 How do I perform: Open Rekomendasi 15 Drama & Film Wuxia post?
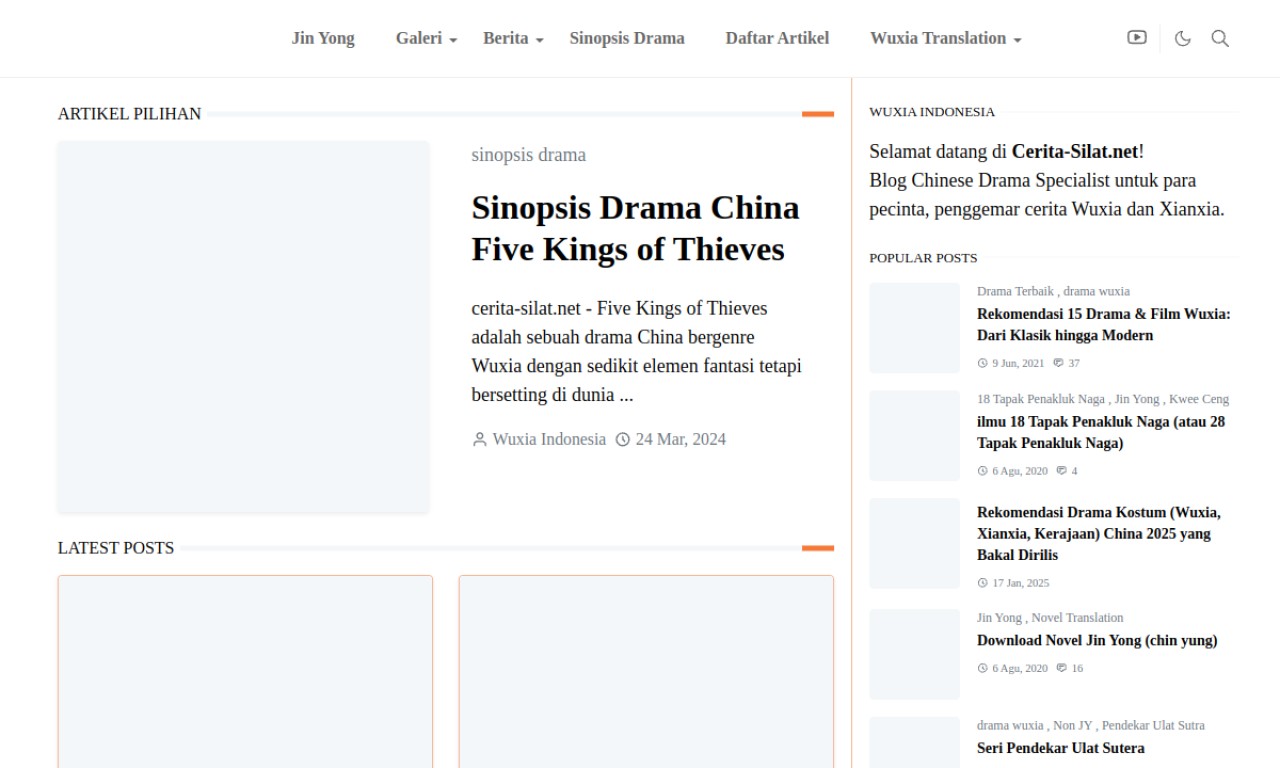(x=1104, y=325)
